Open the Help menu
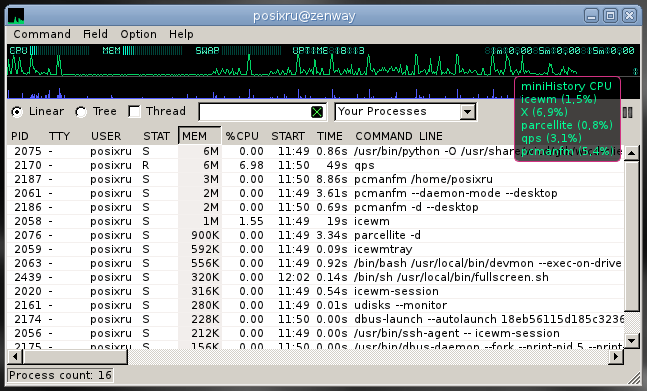This screenshot has height=391, width=647. (x=181, y=34)
